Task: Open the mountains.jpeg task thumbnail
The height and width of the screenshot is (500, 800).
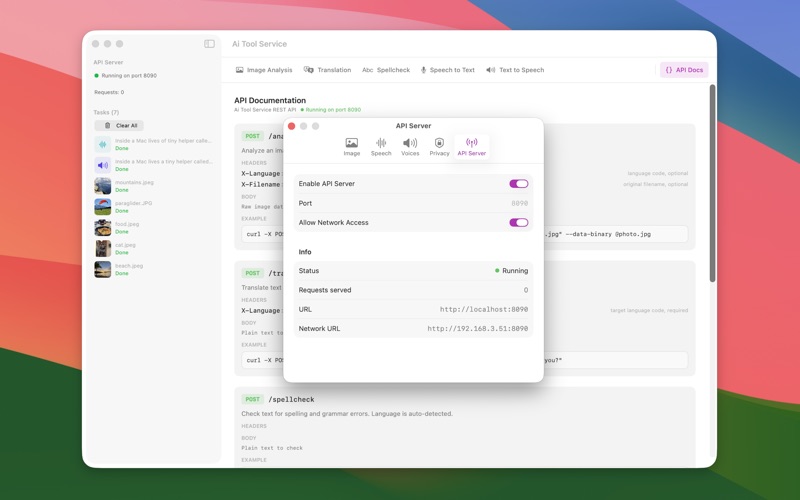Action: tap(103, 186)
